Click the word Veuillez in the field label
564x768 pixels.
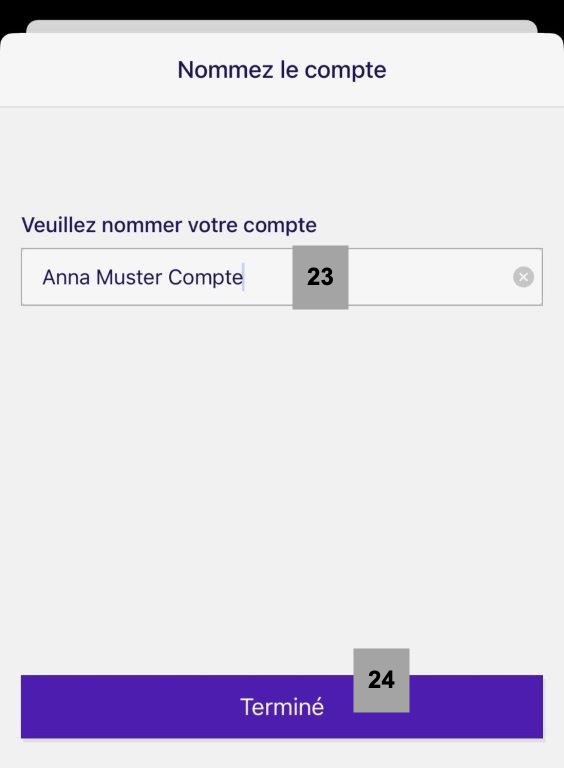click(x=59, y=225)
